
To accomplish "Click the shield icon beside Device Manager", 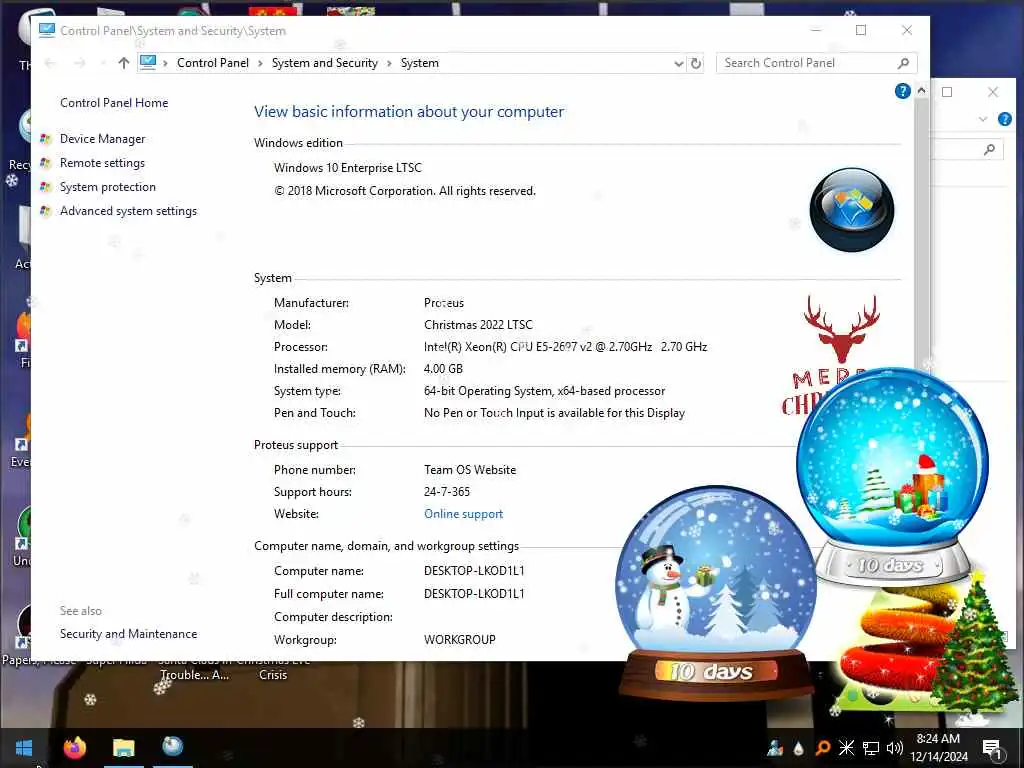I will [45, 138].
